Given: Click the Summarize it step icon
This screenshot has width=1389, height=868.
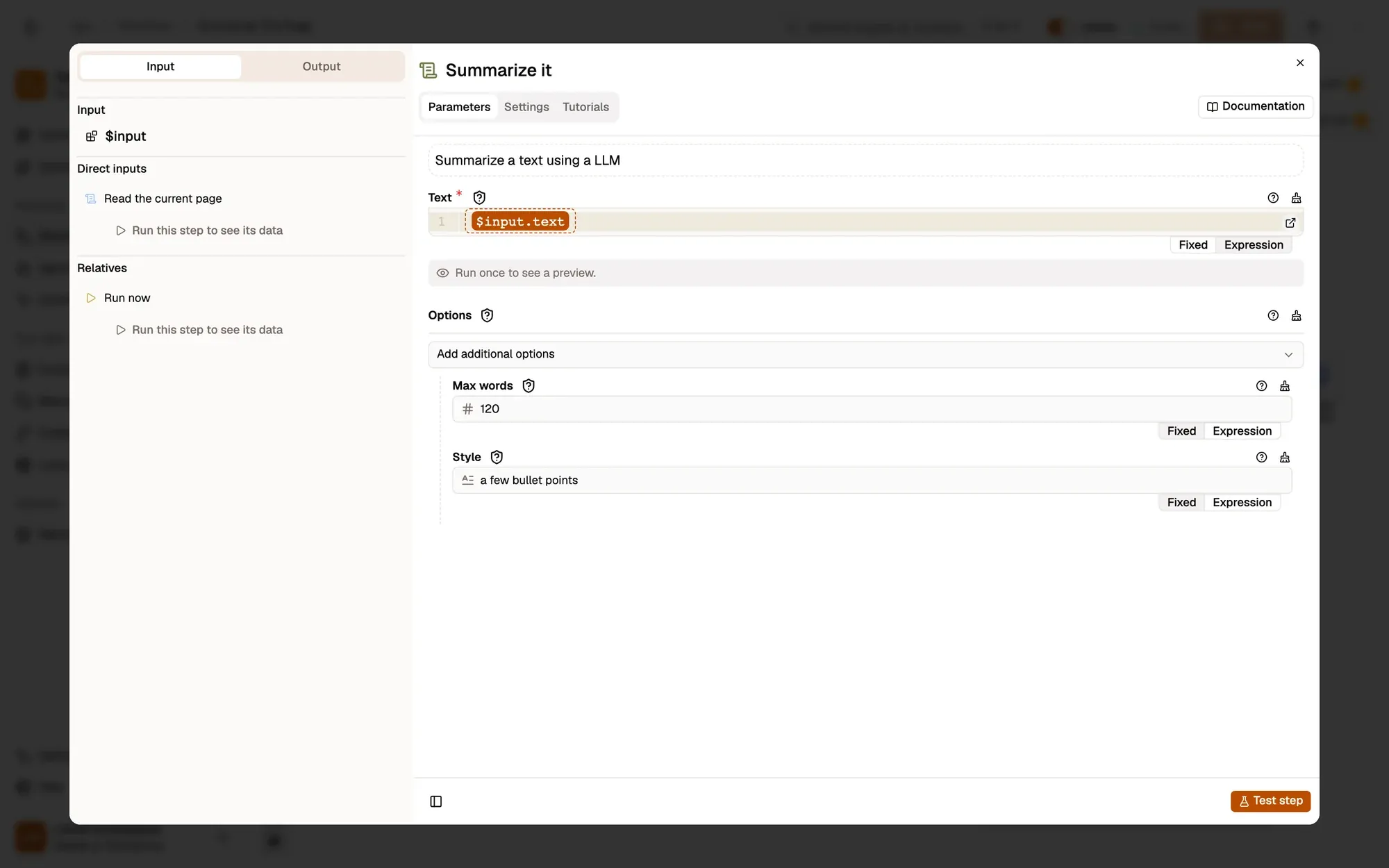Looking at the screenshot, I should pos(429,70).
